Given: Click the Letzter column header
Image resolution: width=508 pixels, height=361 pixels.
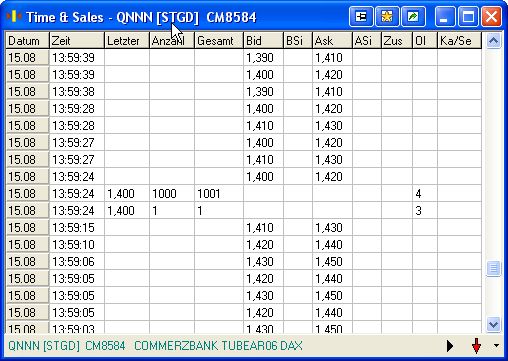Looking at the screenshot, I should (127, 41).
